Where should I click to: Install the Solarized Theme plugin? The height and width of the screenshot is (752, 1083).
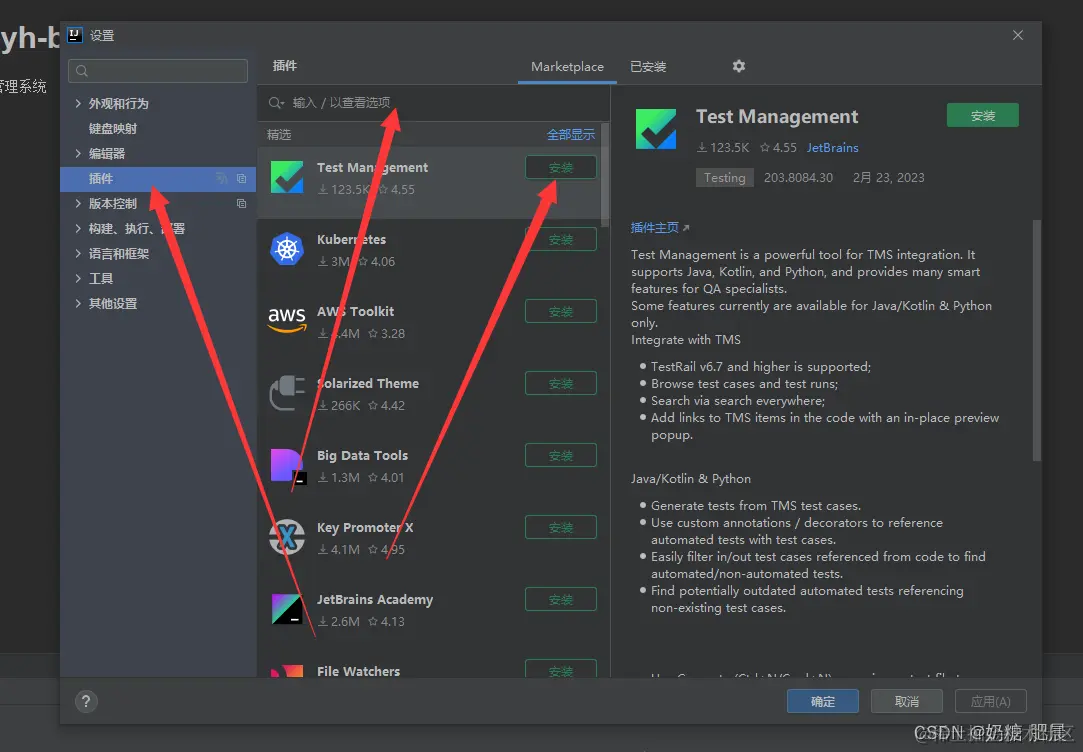561,383
